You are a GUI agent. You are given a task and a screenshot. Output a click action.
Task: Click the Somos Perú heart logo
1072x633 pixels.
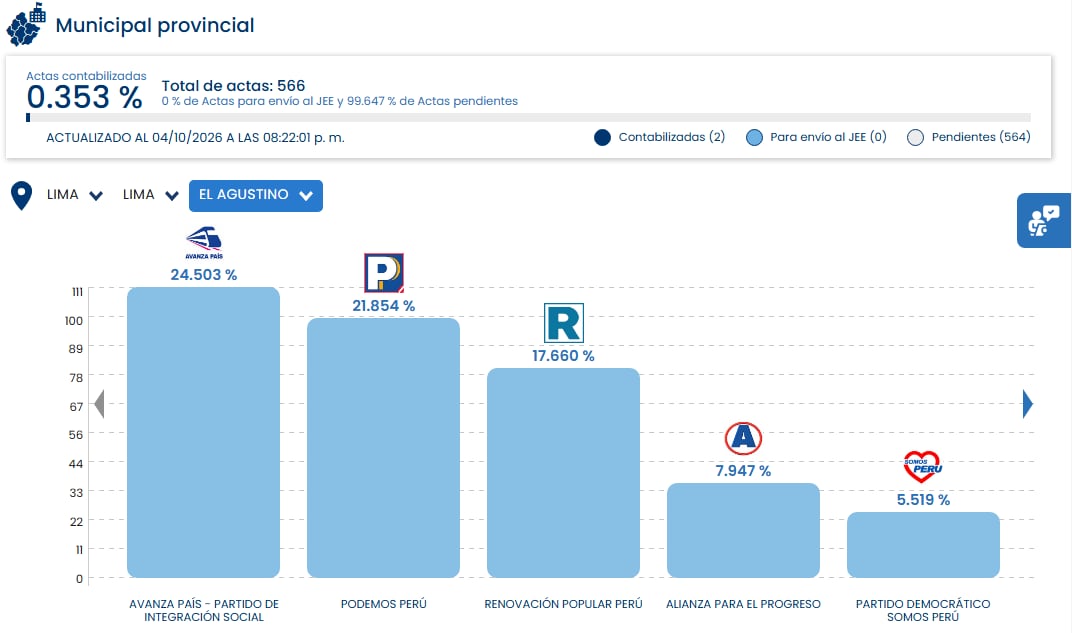(x=922, y=467)
